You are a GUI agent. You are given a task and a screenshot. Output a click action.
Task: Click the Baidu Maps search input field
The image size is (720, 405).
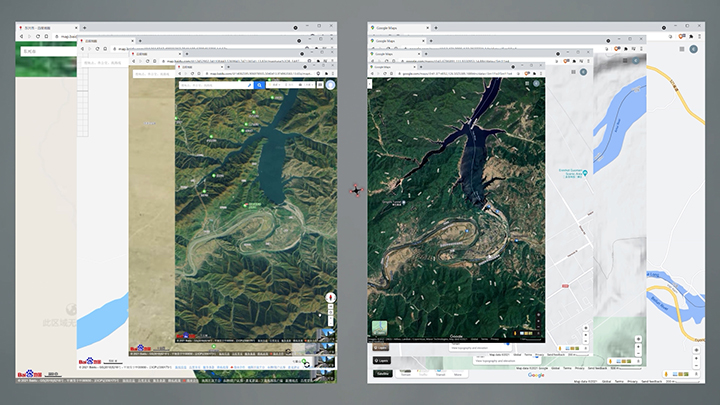pos(210,86)
